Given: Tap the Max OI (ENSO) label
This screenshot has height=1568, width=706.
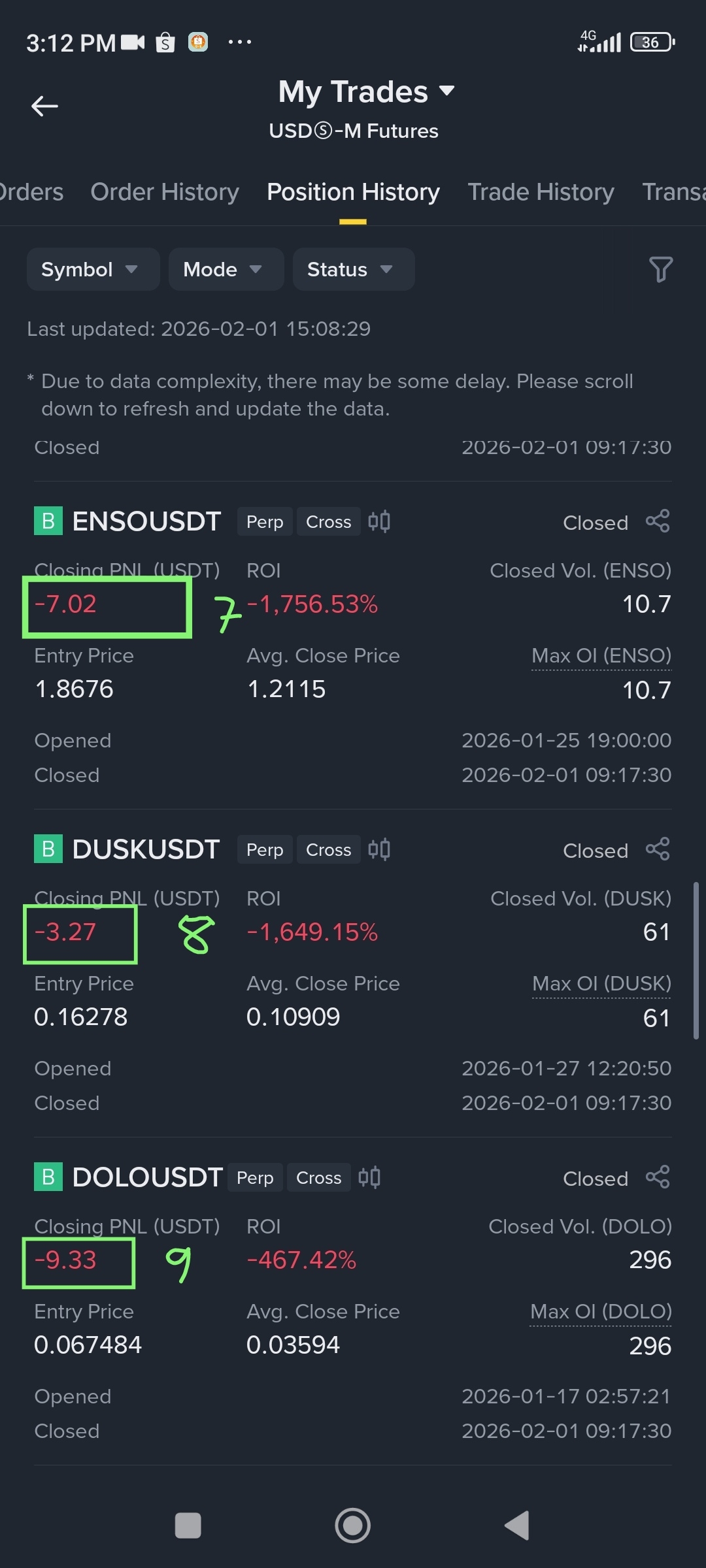Looking at the screenshot, I should pyautogui.click(x=601, y=656).
